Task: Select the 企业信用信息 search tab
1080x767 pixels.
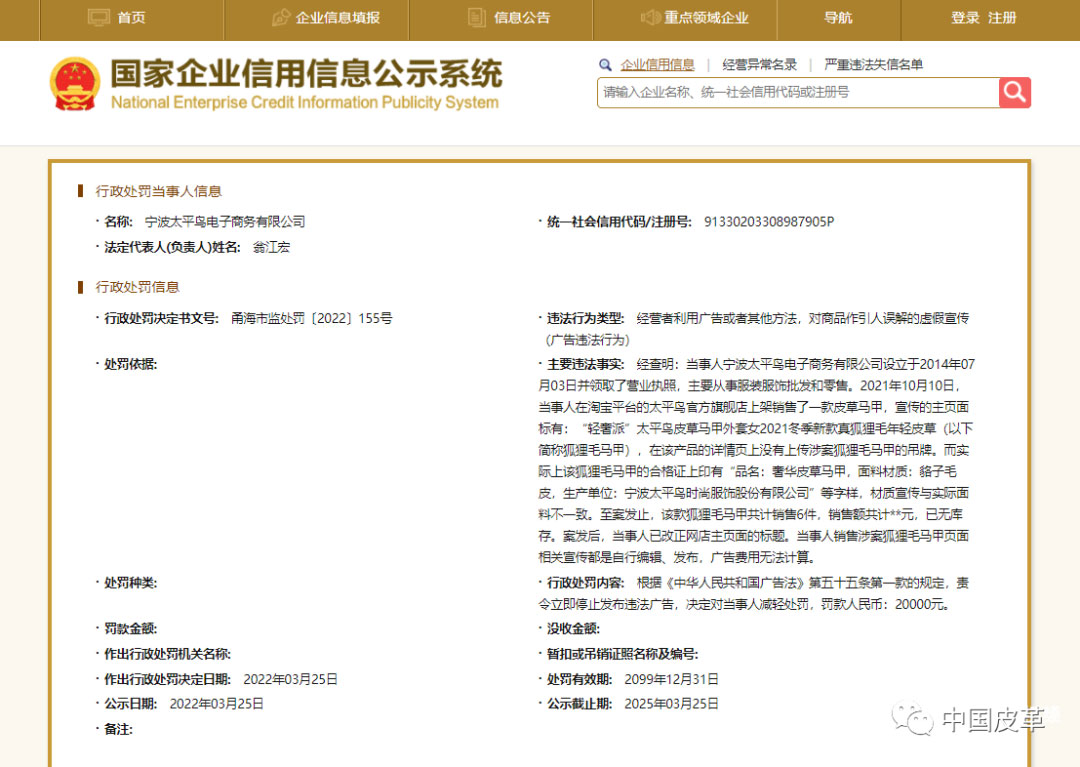Action: (658, 65)
